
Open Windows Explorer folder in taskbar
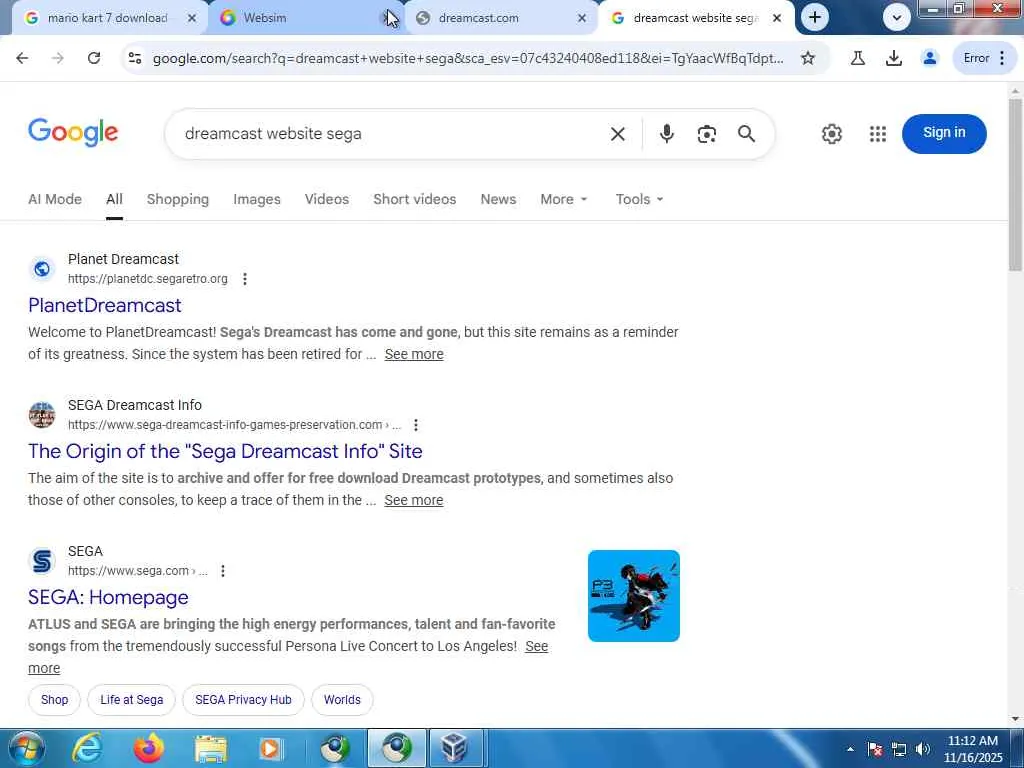[x=210, y=748]
